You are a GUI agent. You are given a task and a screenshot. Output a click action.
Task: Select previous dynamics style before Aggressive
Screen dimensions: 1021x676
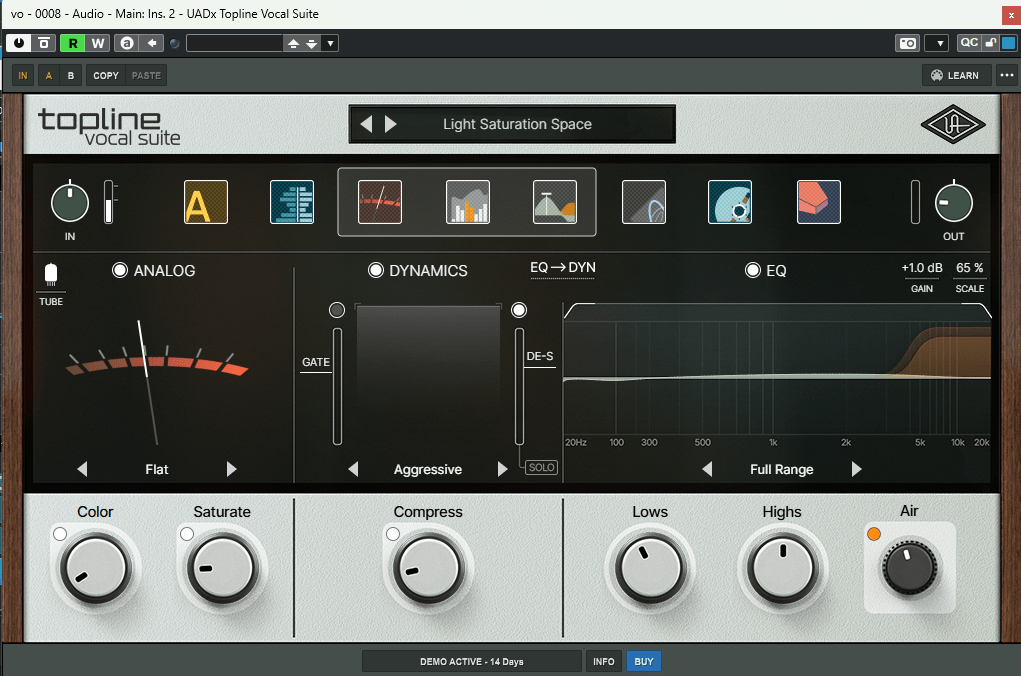pyautogui.click(x=351, y=470)
